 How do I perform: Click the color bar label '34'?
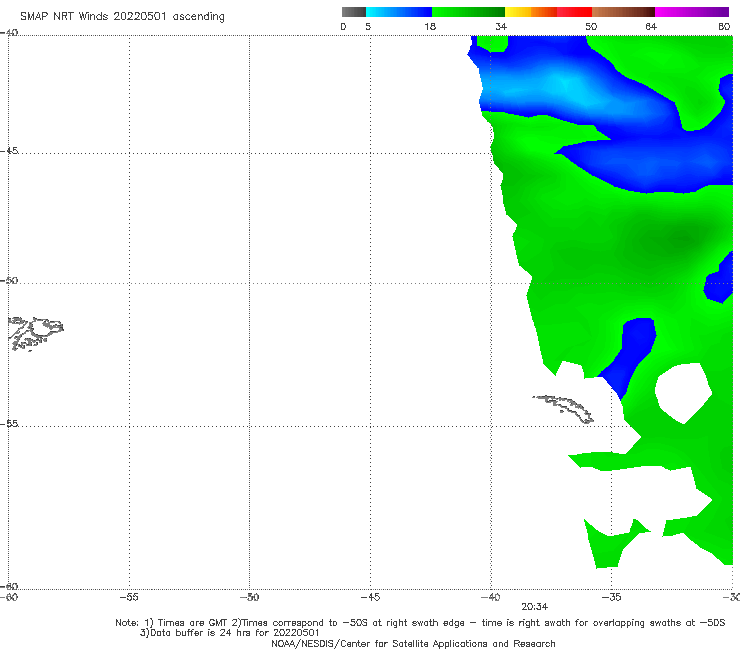tap(501, 26)
